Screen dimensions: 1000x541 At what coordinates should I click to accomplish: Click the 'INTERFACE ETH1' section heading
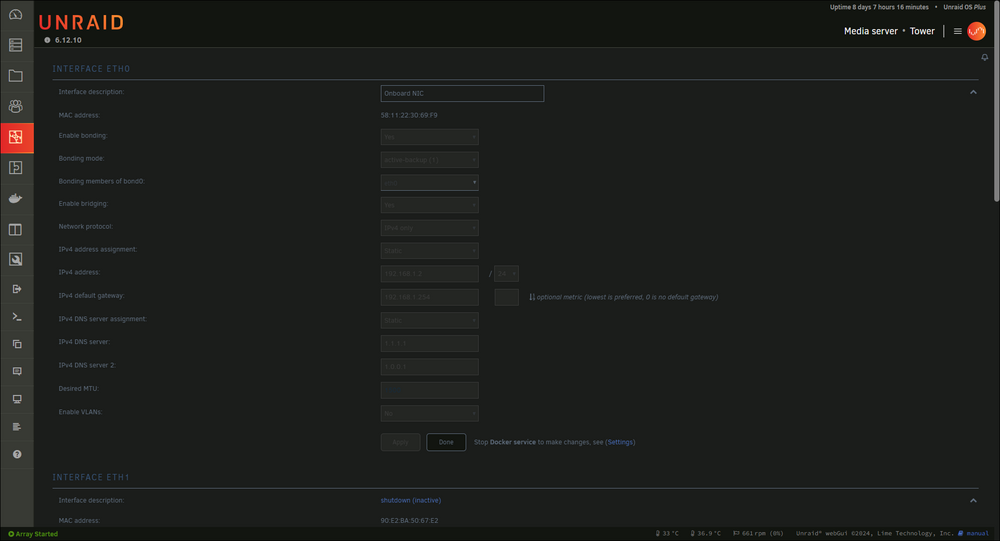tap(91, 477)
